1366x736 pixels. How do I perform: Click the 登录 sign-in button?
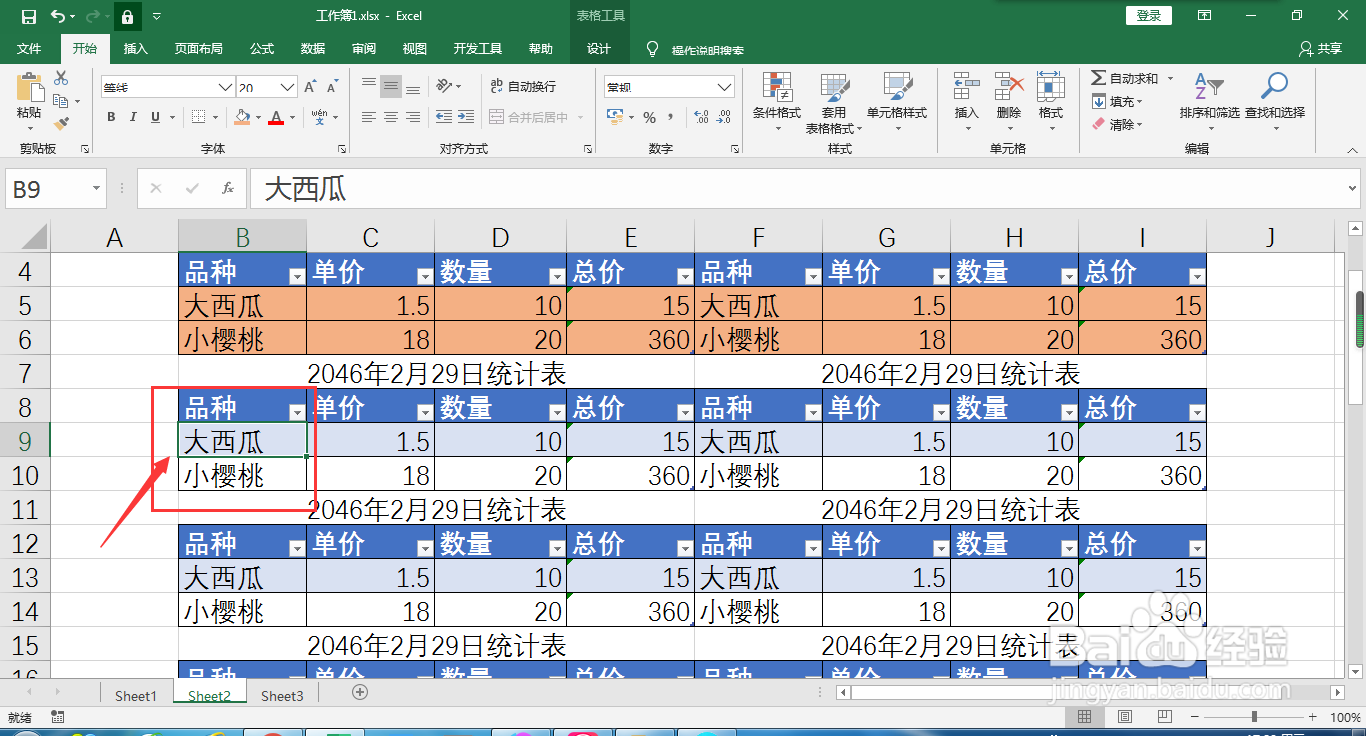point(1148,16)
